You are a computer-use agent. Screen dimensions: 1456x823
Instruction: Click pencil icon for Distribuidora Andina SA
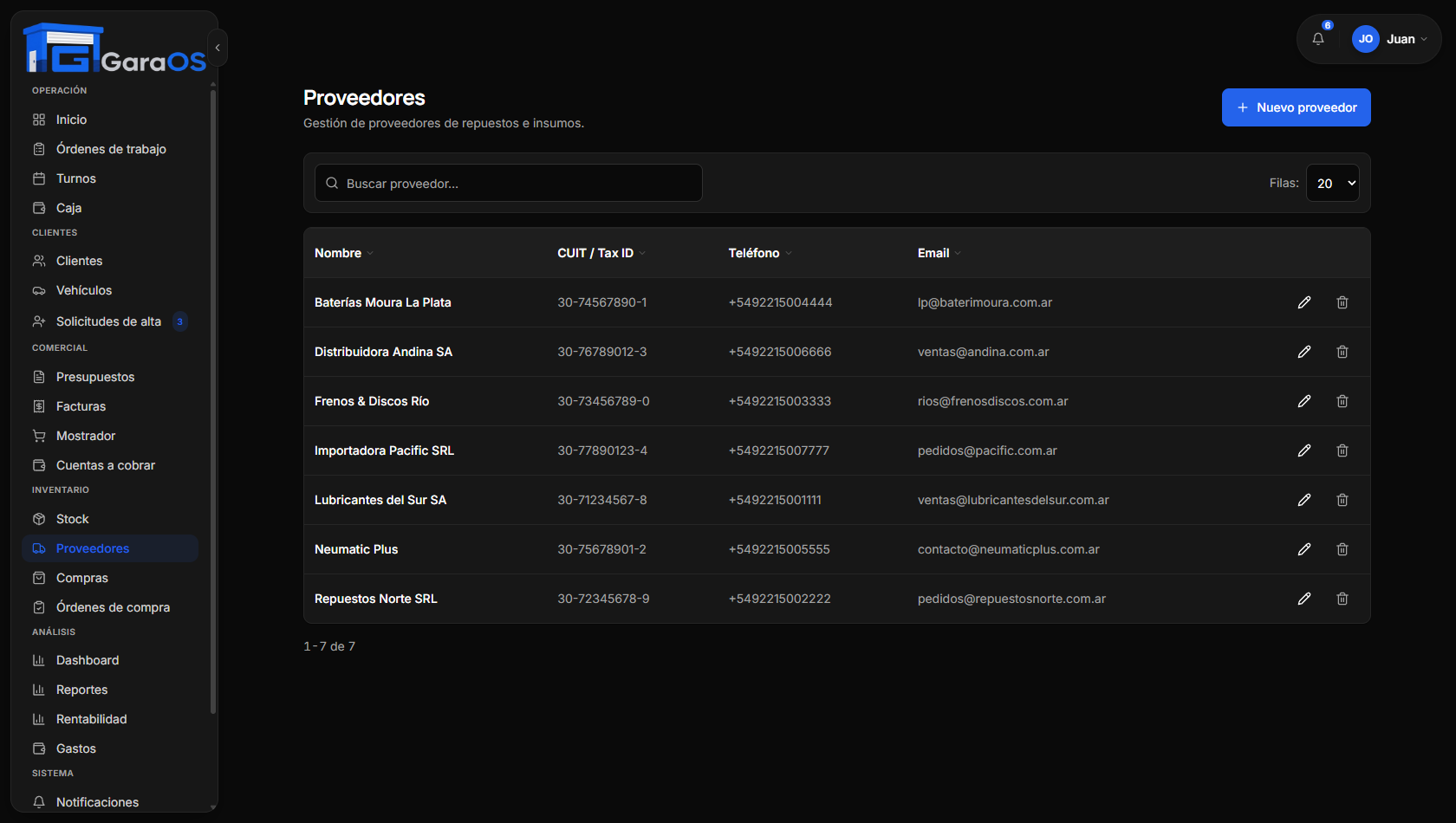(1304, 352)
